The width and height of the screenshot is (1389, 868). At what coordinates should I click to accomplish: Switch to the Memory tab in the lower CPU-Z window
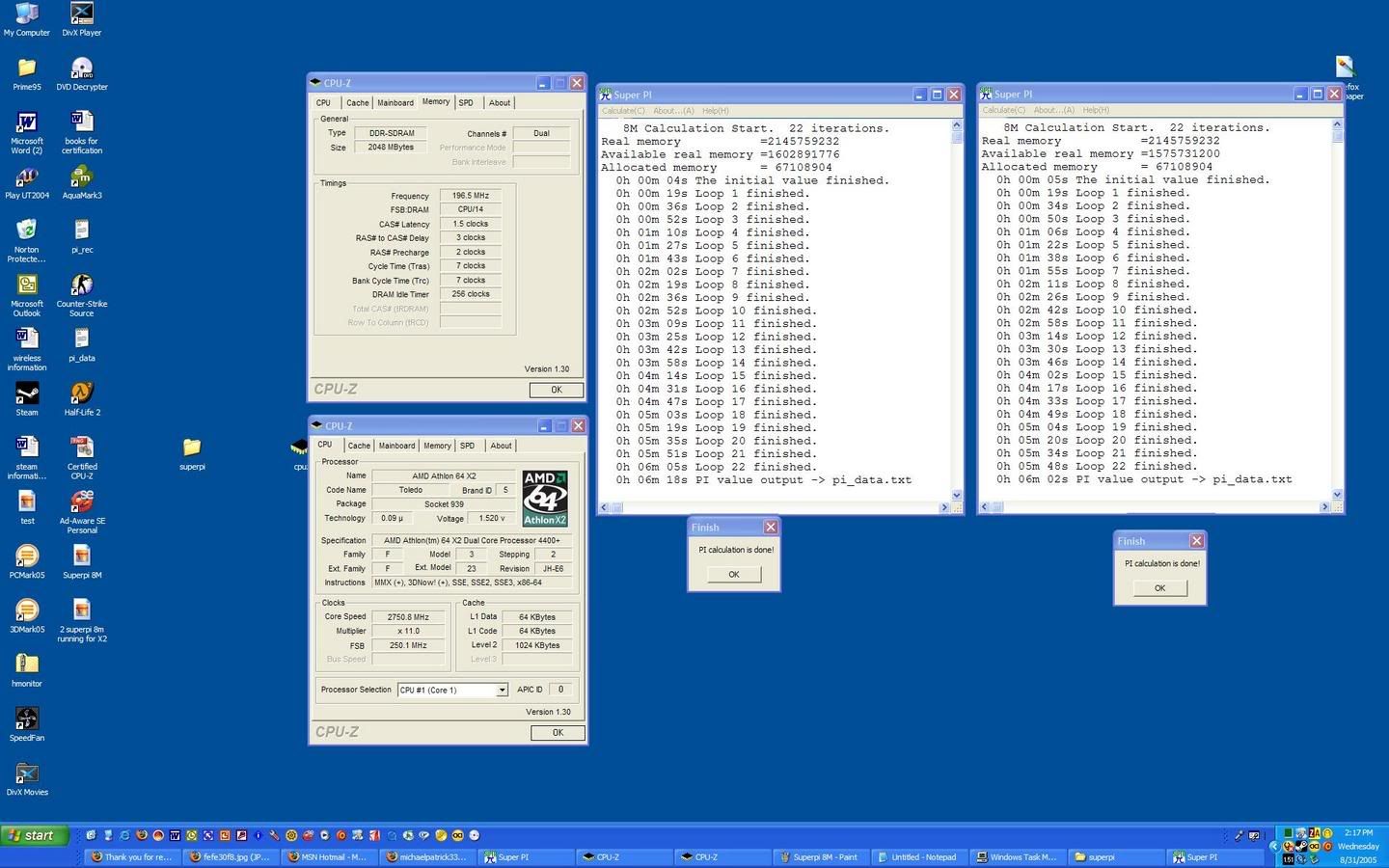click(437, 446)
